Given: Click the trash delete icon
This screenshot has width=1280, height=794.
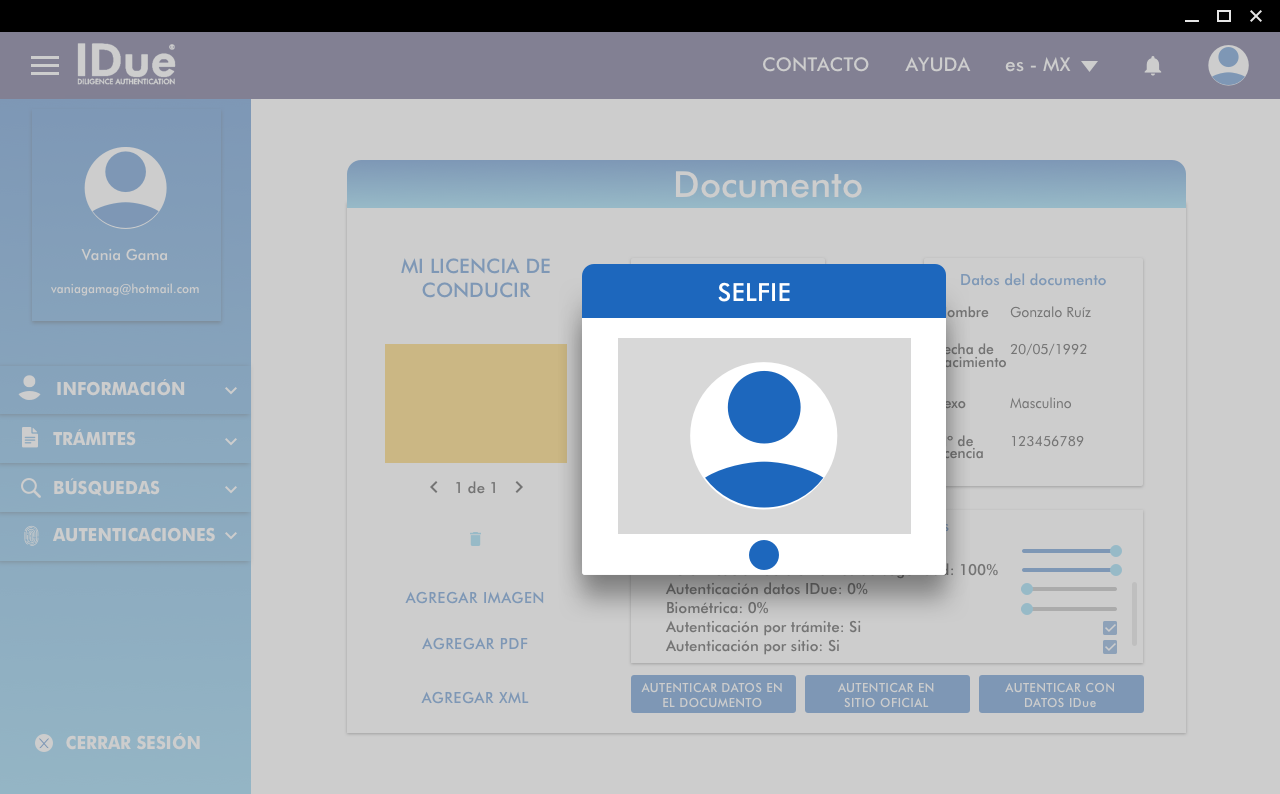Looking at the screenshot, I should pyautogui.click(x=476, y=539).
